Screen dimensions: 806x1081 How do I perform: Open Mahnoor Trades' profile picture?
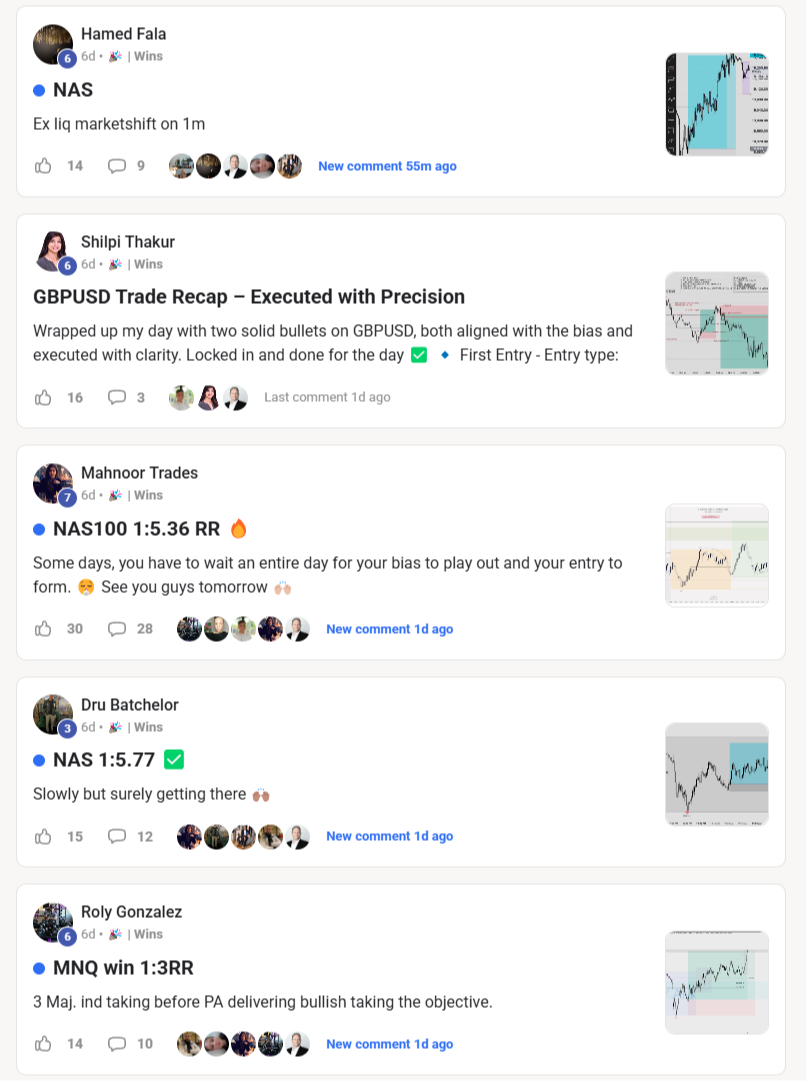pyautogui.click(x=53, y=483)
